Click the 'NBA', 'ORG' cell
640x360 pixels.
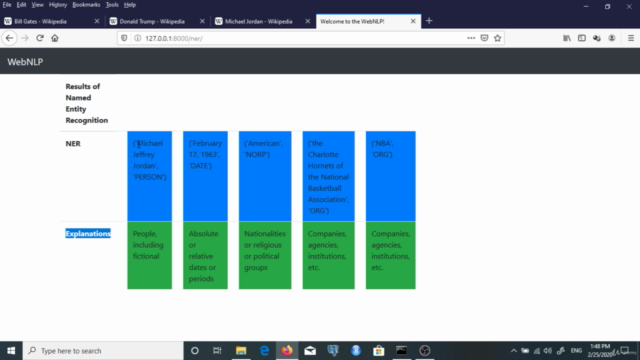[391, 176]
